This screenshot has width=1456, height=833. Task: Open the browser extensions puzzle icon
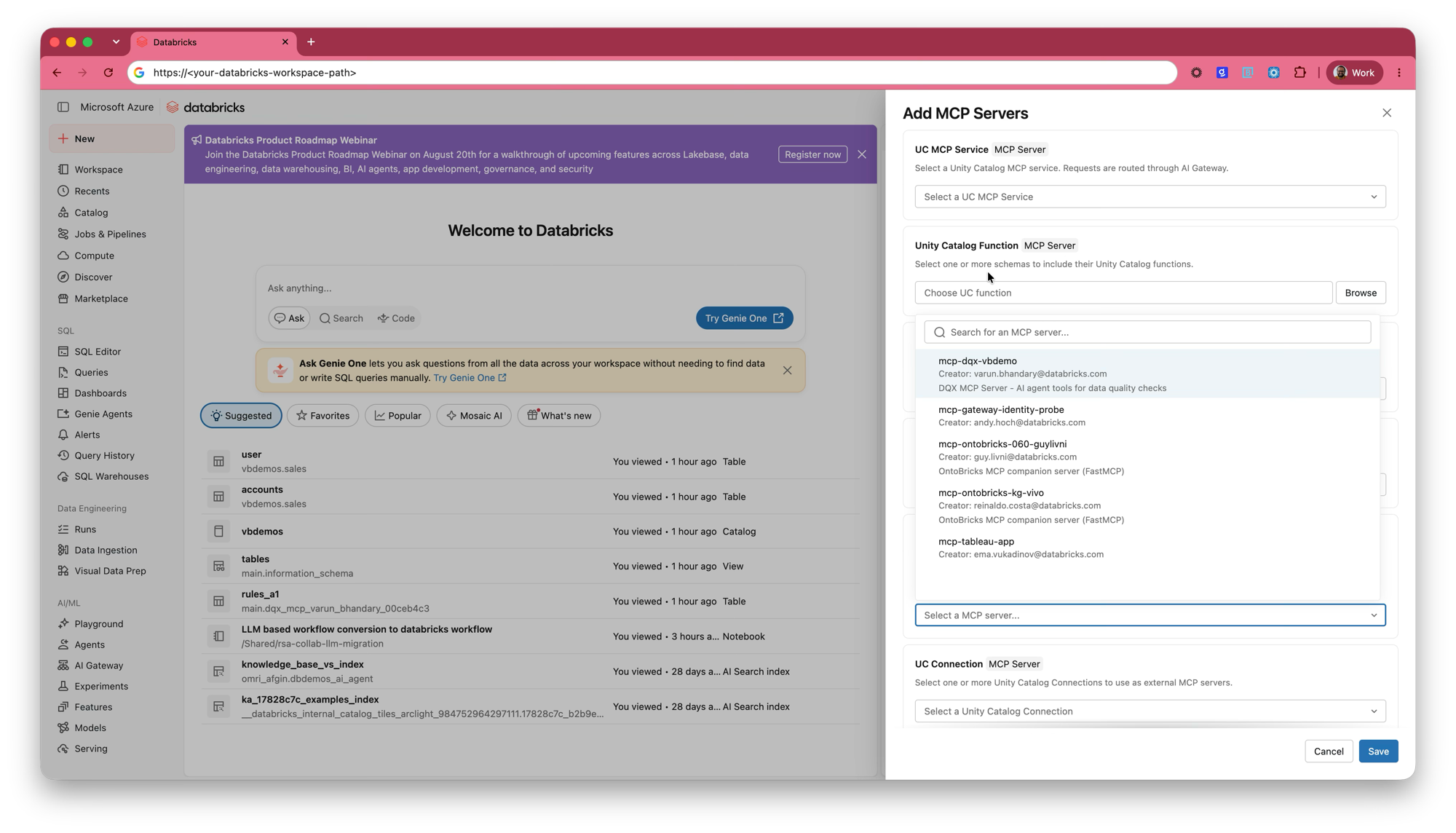(1300, 73)
